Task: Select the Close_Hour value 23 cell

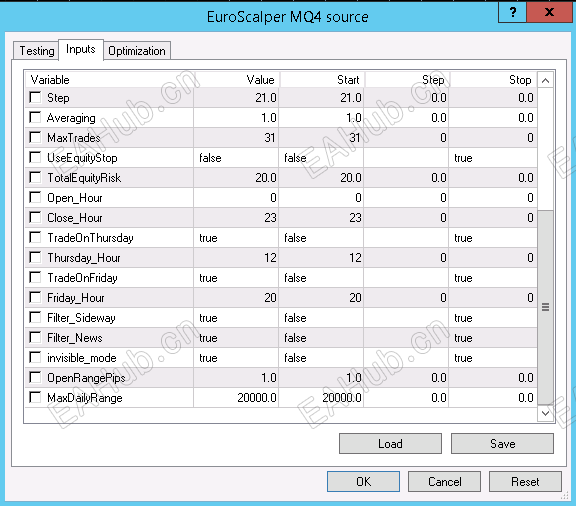Action: 236,218
